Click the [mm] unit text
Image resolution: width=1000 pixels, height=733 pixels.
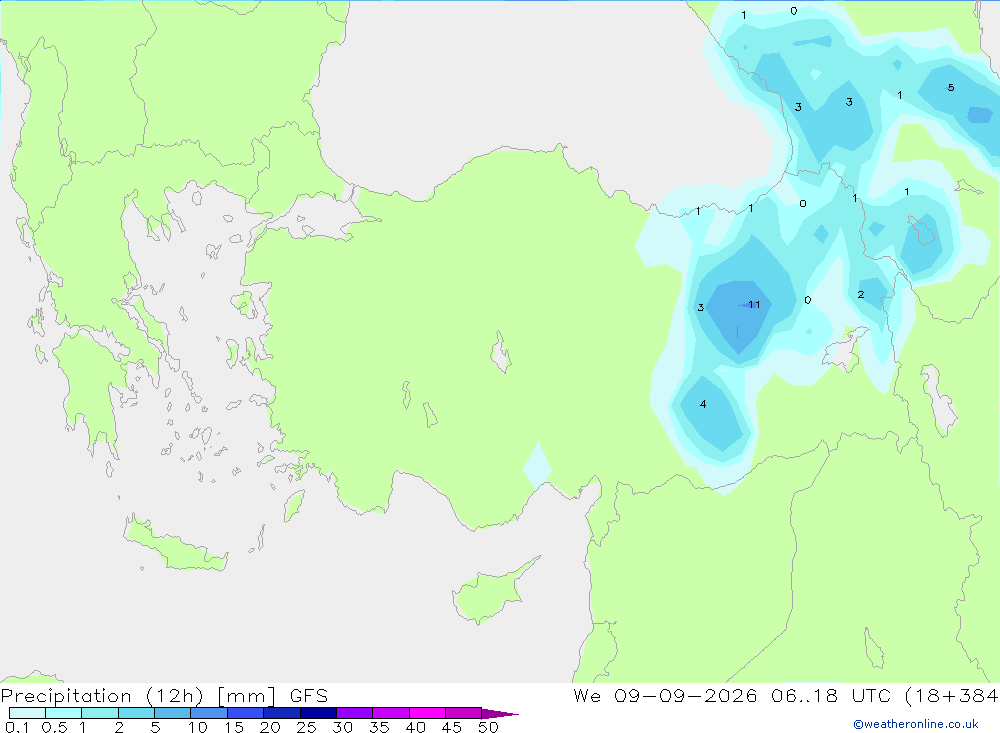247,696
